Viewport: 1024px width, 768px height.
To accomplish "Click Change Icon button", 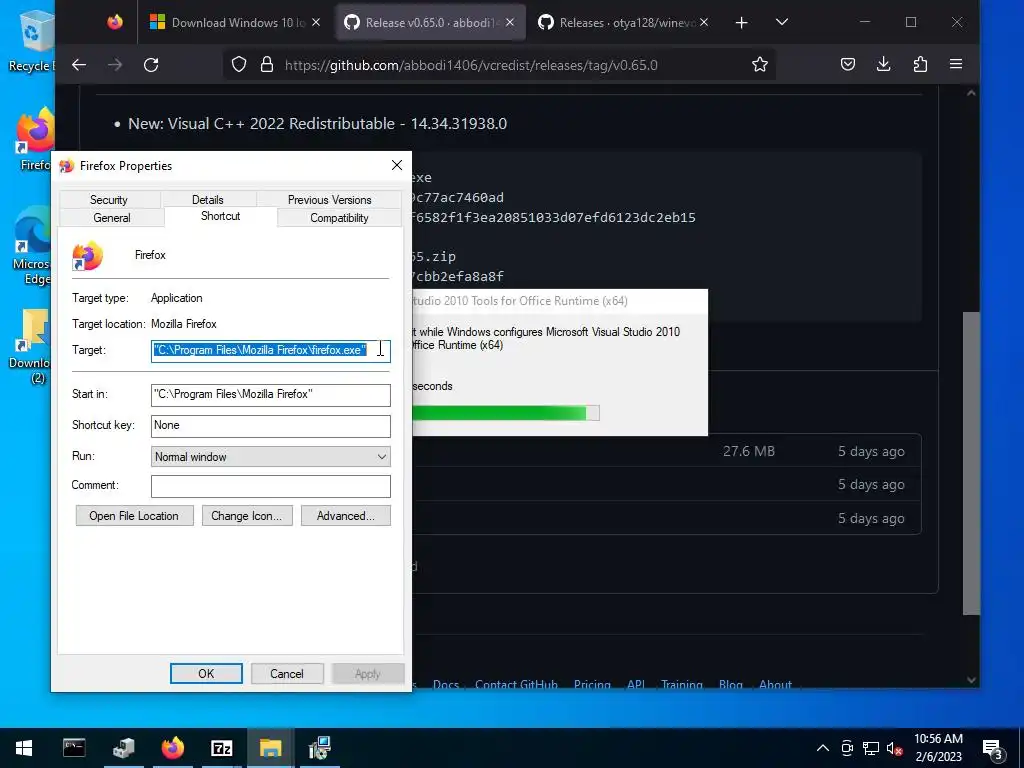I will (247, 516).
